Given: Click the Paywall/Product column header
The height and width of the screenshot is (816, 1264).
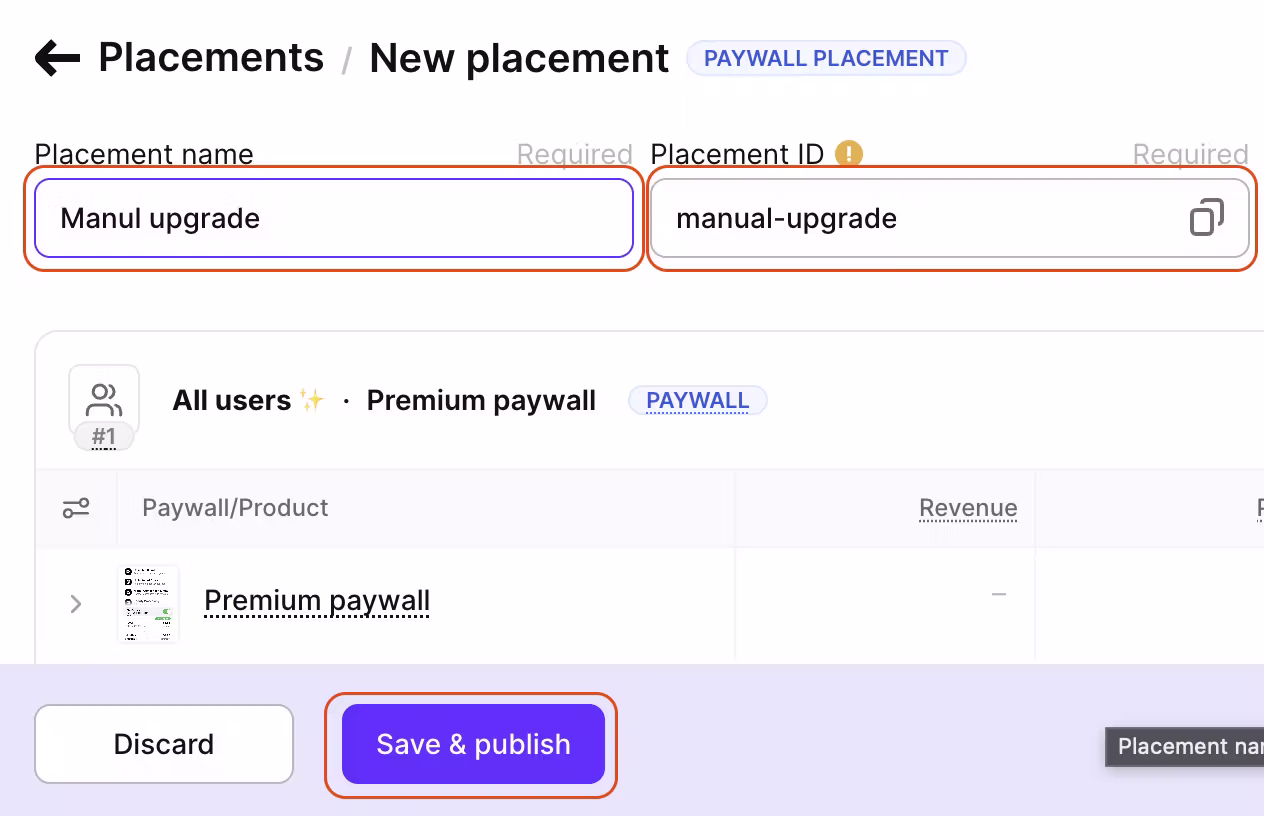Looking at the screenshot, I should 235,508.
